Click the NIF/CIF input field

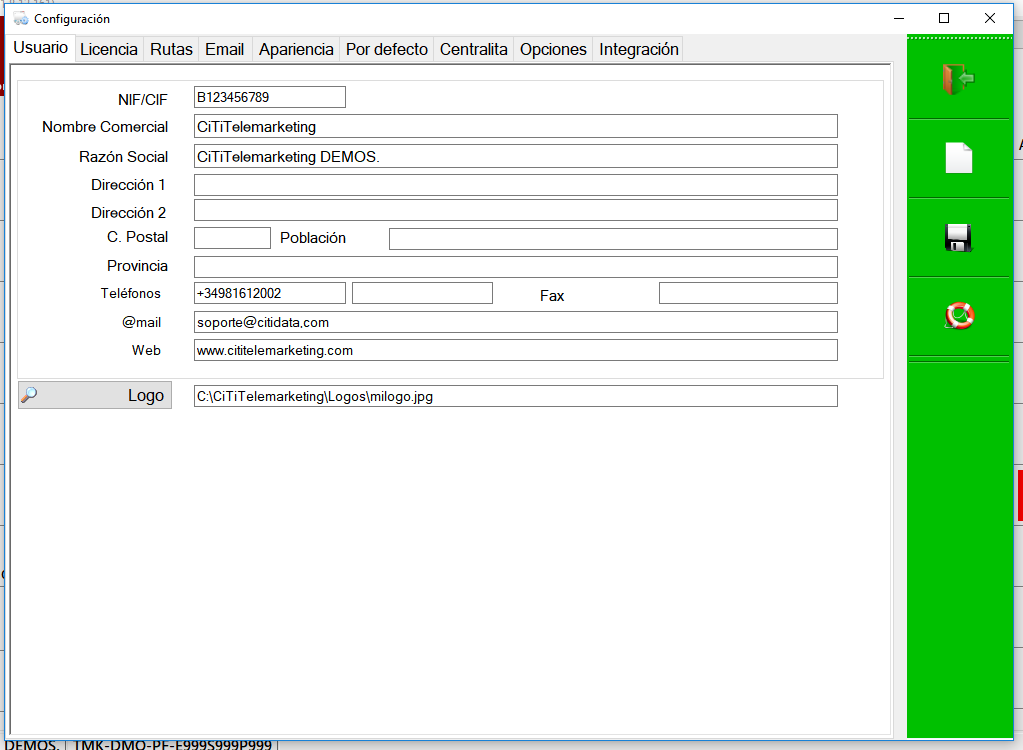(269, 97)
